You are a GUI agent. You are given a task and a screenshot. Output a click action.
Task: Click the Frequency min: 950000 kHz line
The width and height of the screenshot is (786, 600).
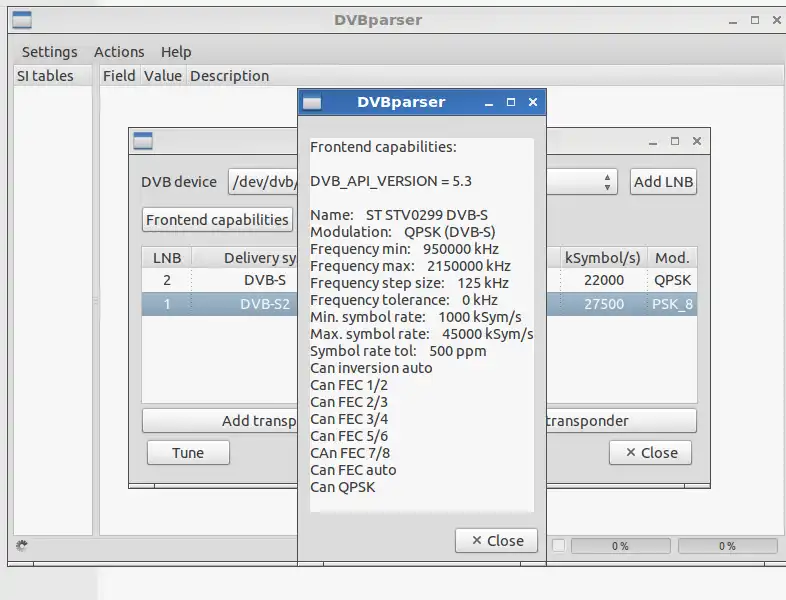405,249
